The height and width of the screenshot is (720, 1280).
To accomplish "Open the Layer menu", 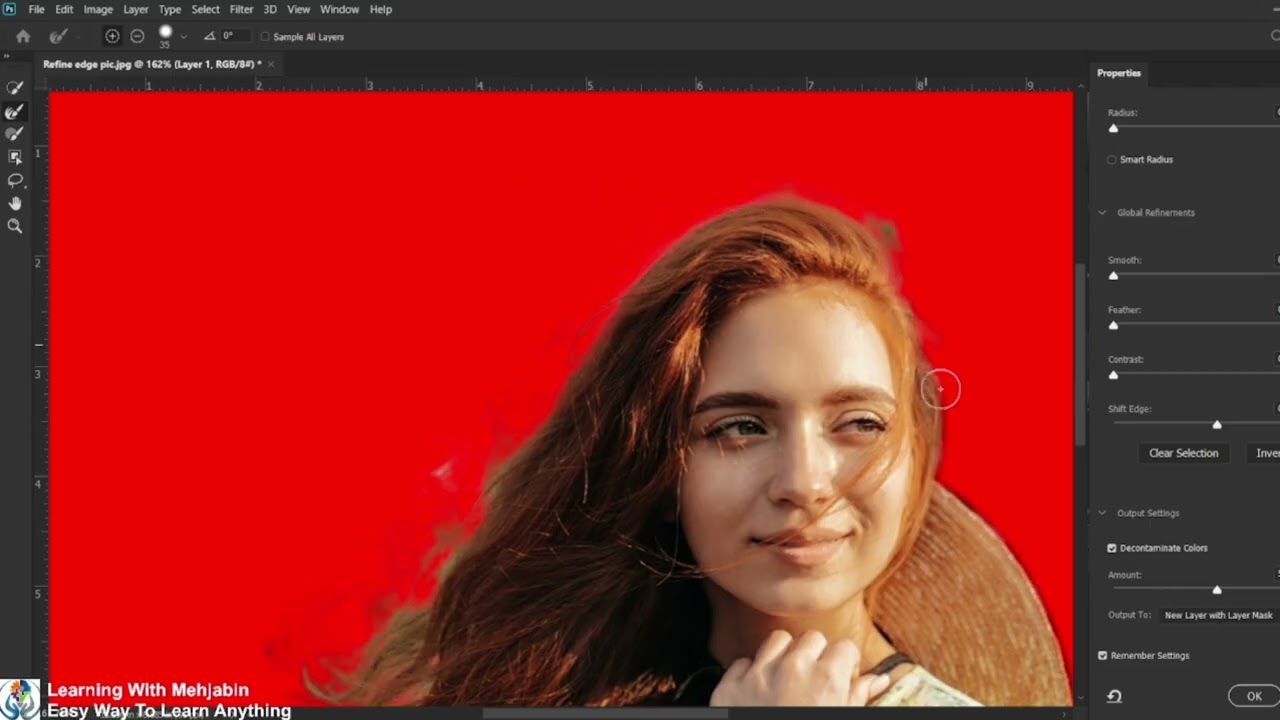I will (x=136, y=9).
